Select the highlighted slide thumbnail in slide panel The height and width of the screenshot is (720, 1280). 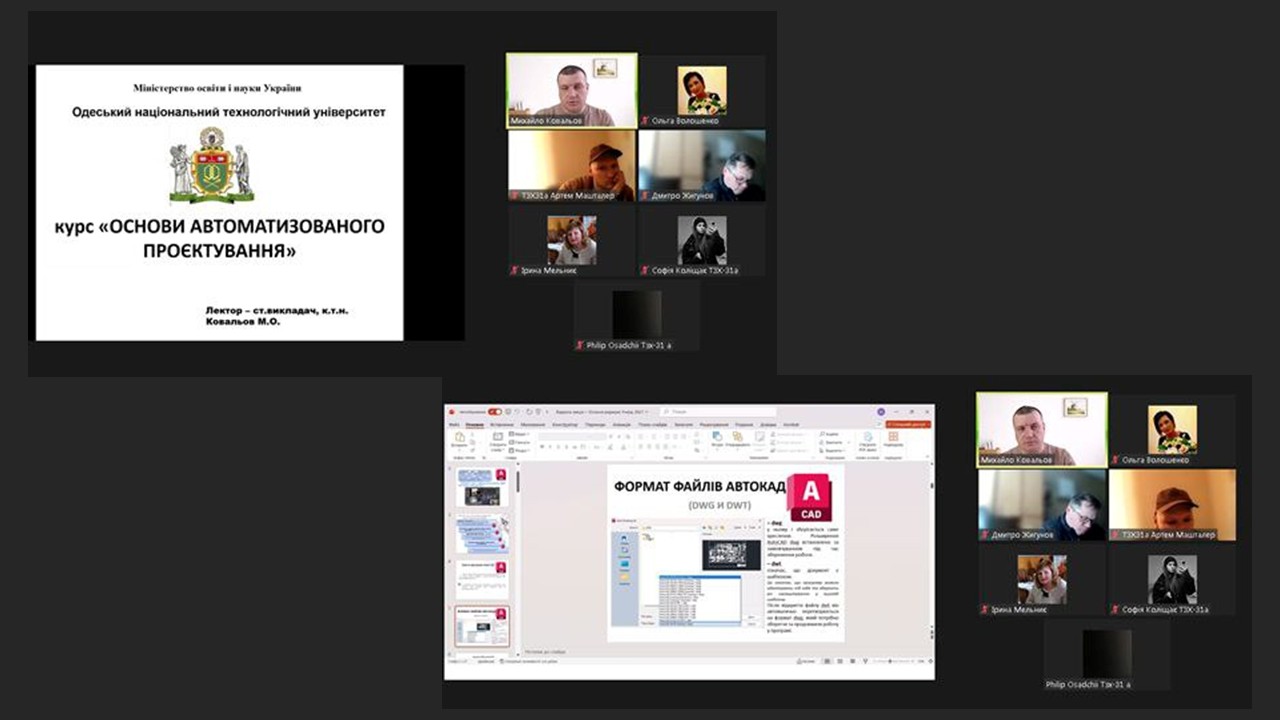[482, 627]
